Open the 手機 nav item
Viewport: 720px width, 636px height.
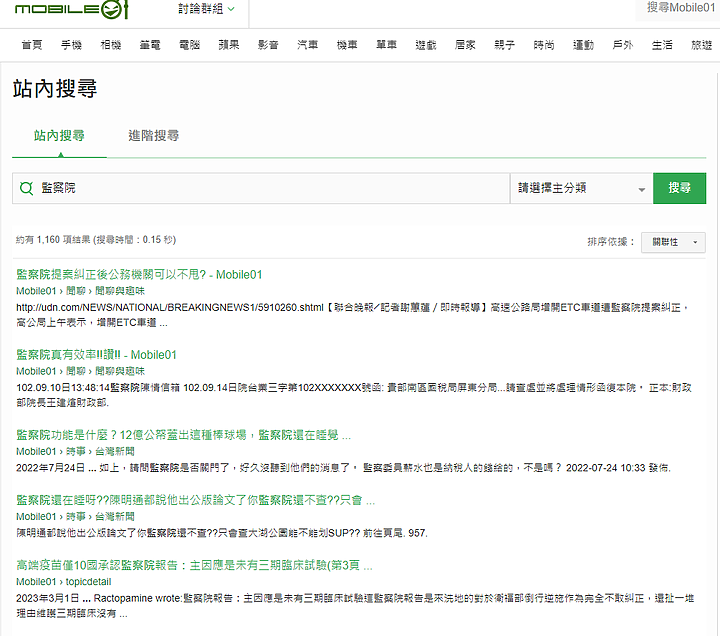pos(71,45)
